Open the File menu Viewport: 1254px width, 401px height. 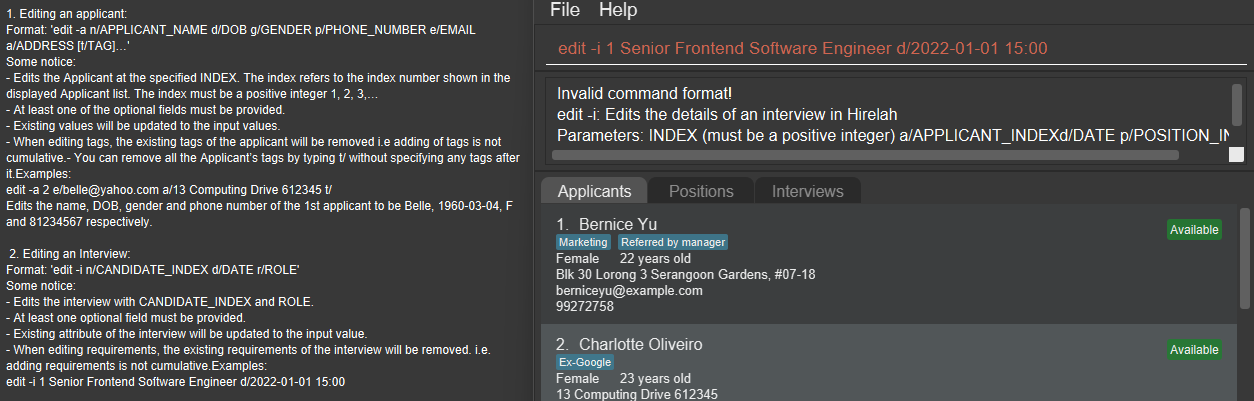[x=565, y=10]
